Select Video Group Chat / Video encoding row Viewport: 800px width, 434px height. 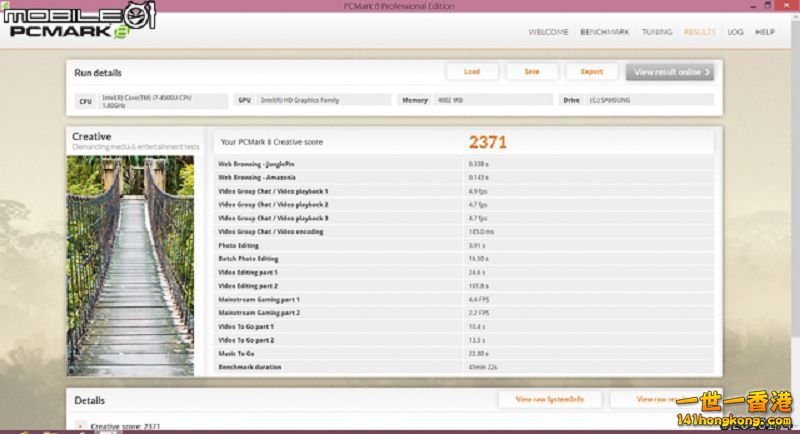coord(464,232)
